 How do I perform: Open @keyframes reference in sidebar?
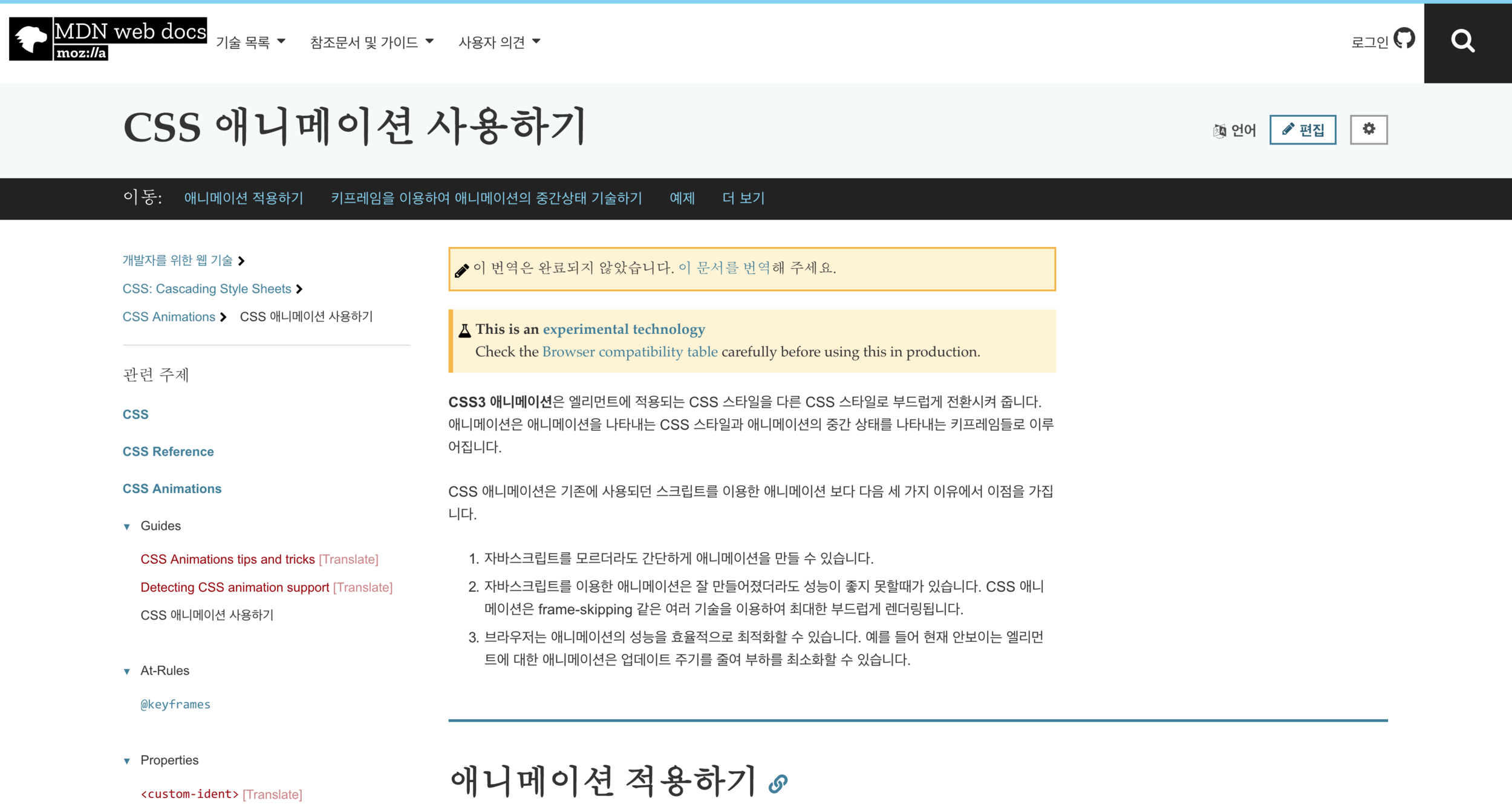click(175, 704)
